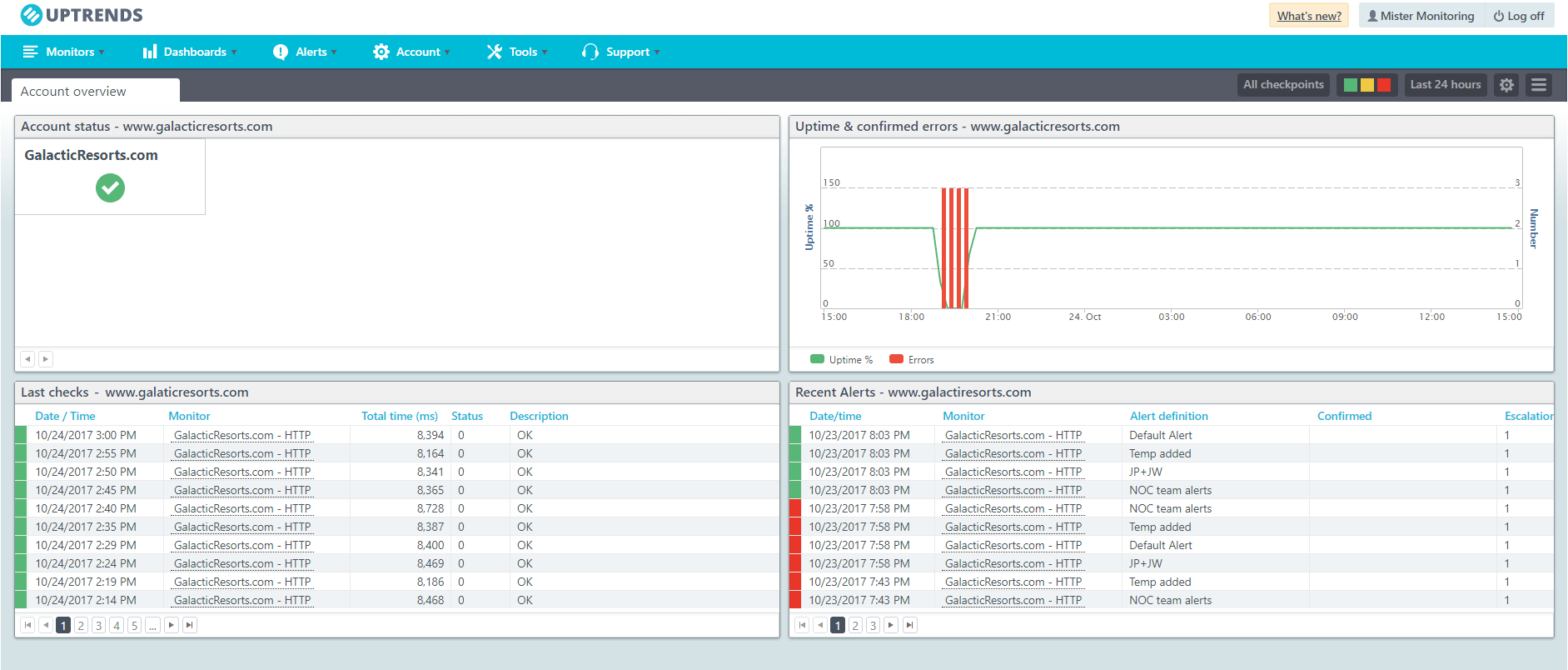Viewport: 1568px width, 670px height.
Task: Open the dashboard hamburger menu
Action: point(1539,84)
